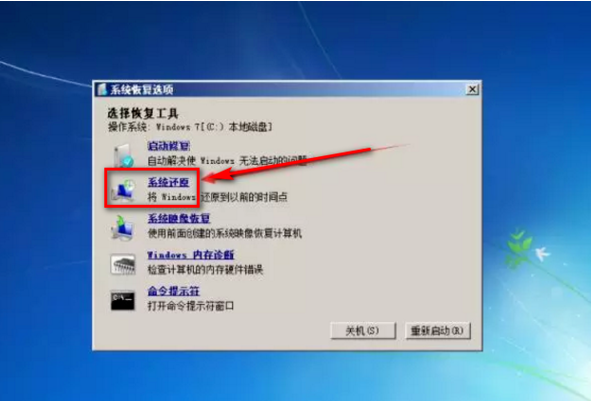605x403 pixels.
Task: Click the 检查计算机的内存硬件错误 description
Action: coord(205,269)
